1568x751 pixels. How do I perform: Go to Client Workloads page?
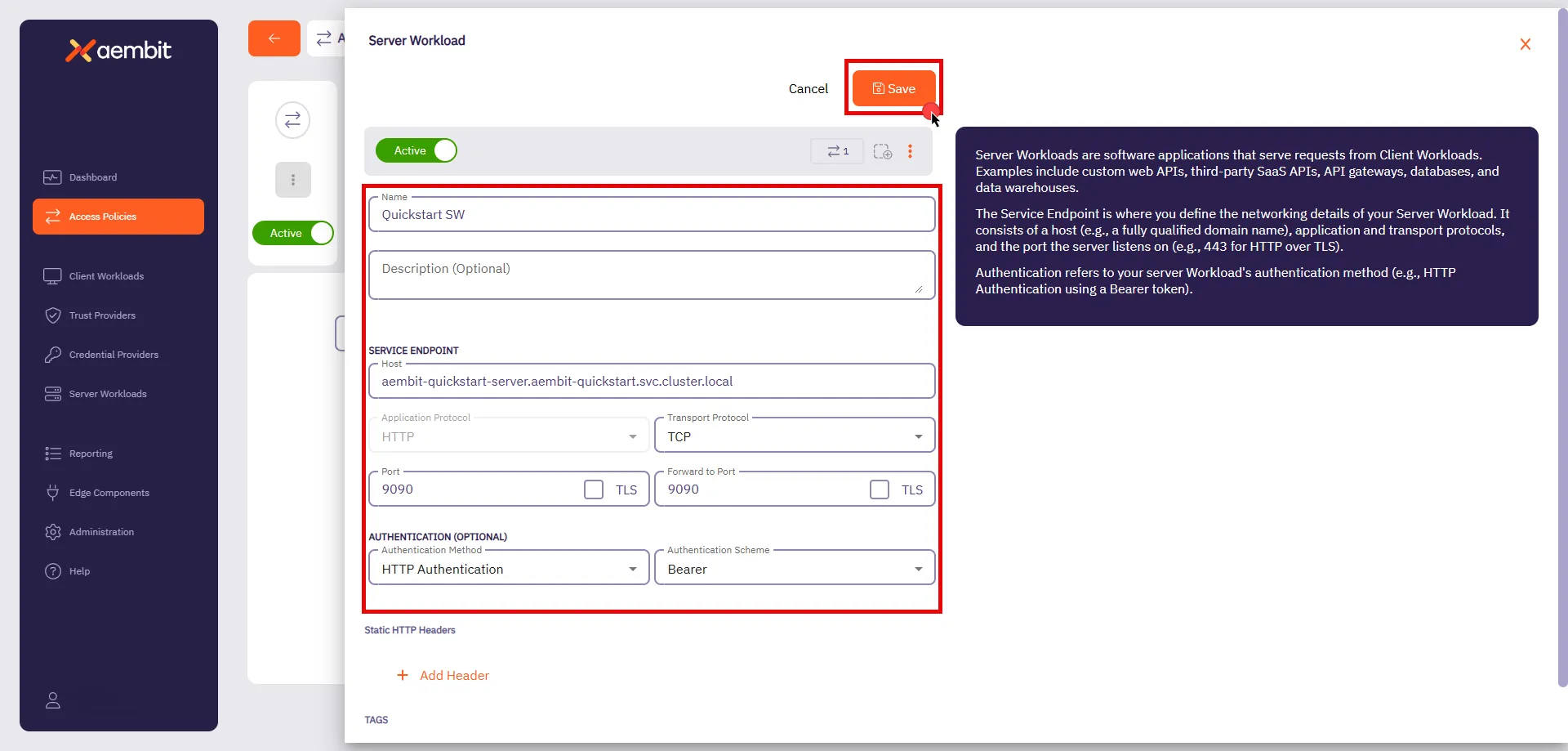pos(118,276)
